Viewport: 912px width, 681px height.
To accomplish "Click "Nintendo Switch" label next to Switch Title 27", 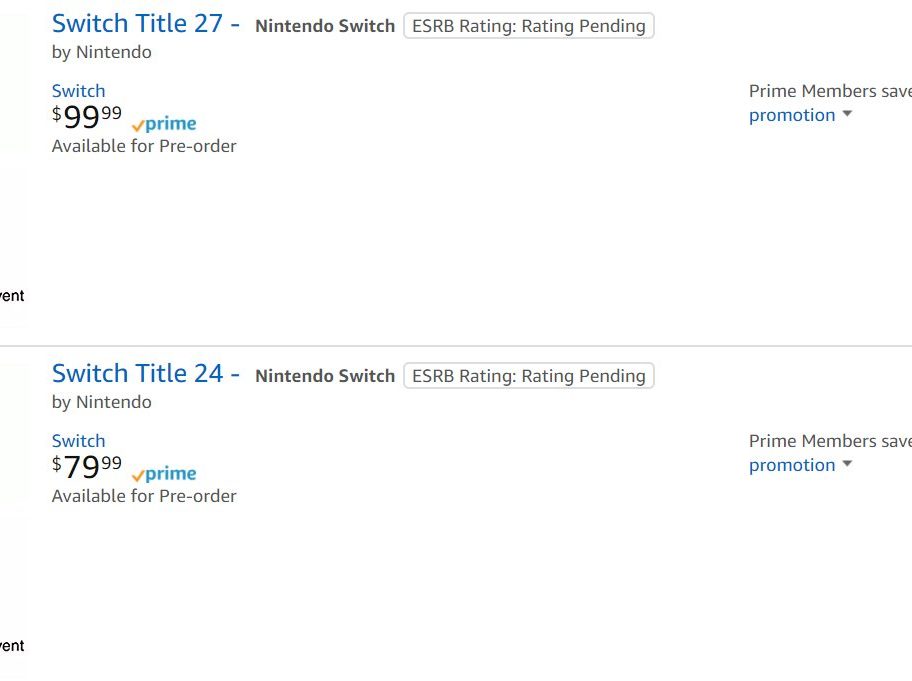I will [325, 26].
